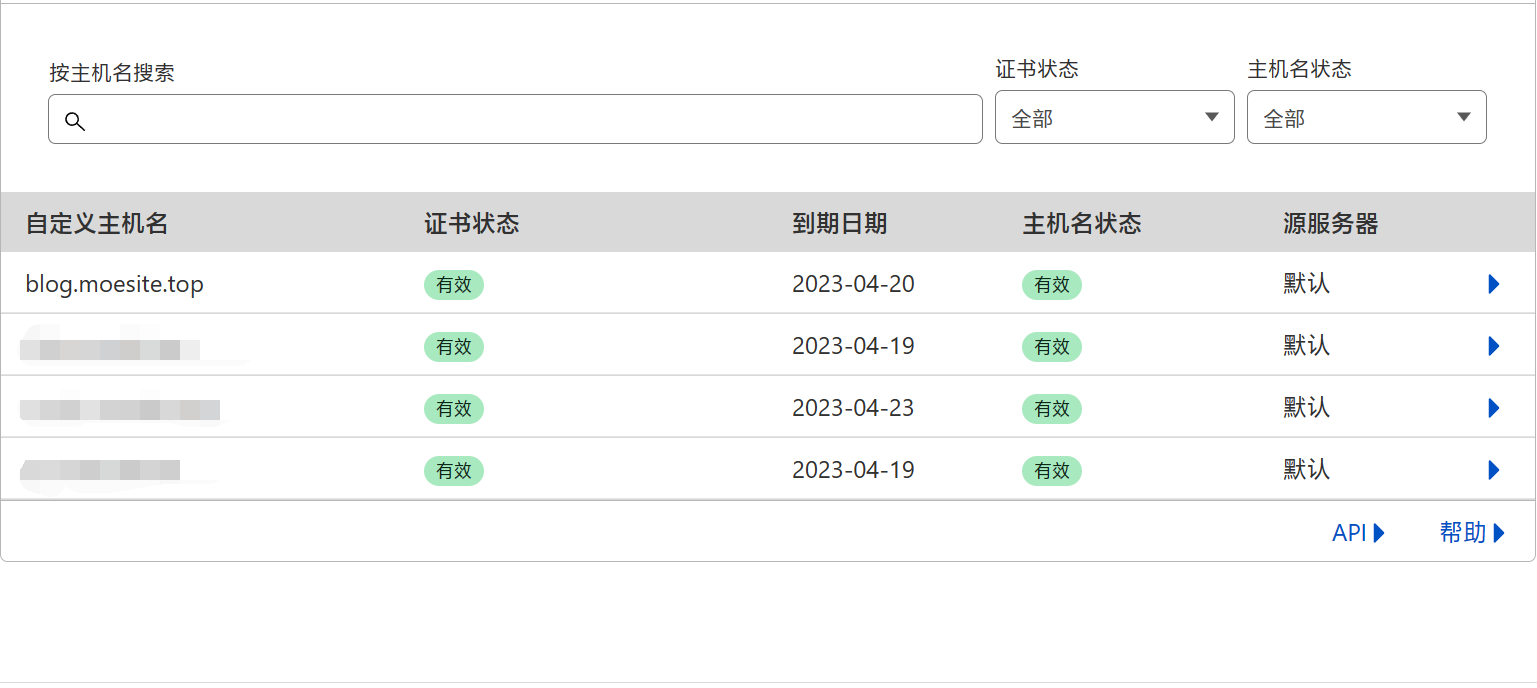1537x688 pixels.
Task: Click the magnifier icon in hostname search
Action: click(75, 122)
